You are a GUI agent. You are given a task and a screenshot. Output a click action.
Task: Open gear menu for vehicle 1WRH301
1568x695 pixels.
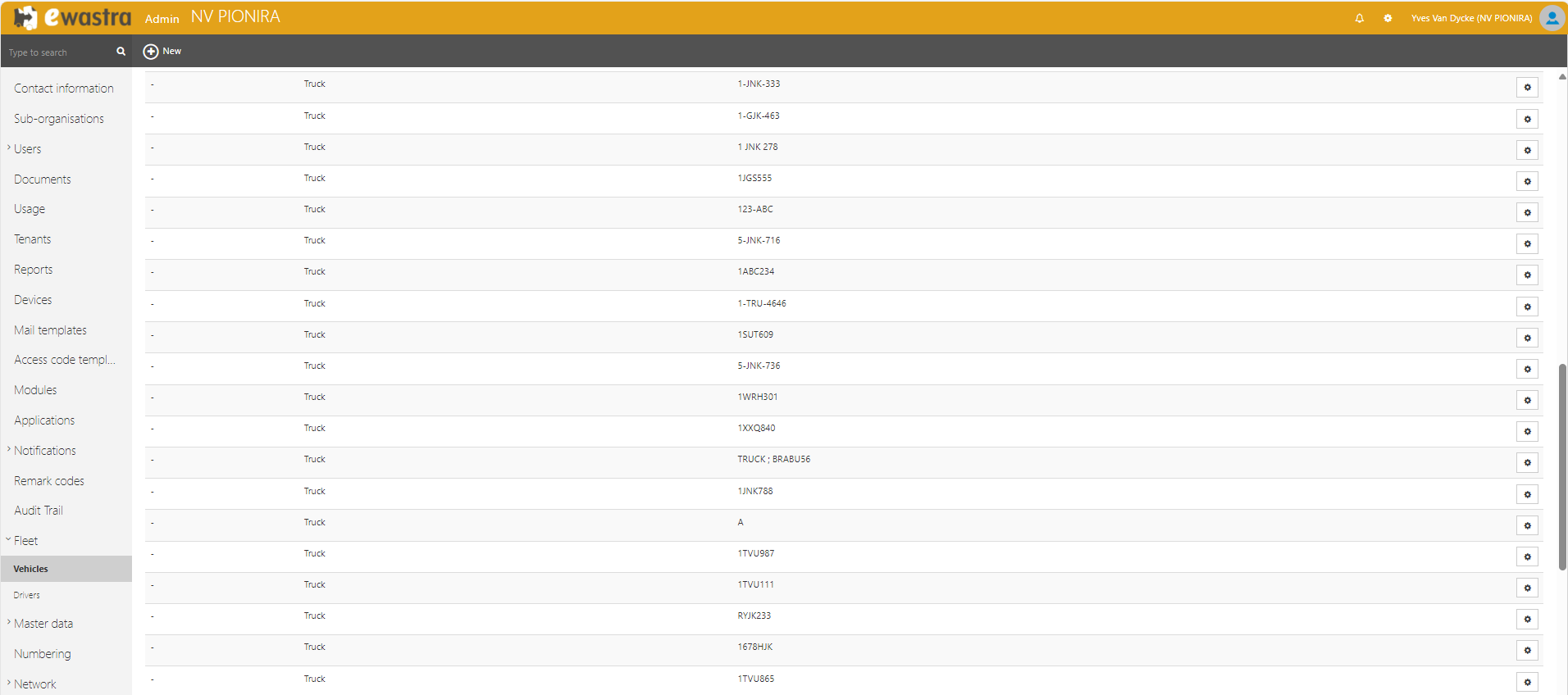(x=1527, y=400)
